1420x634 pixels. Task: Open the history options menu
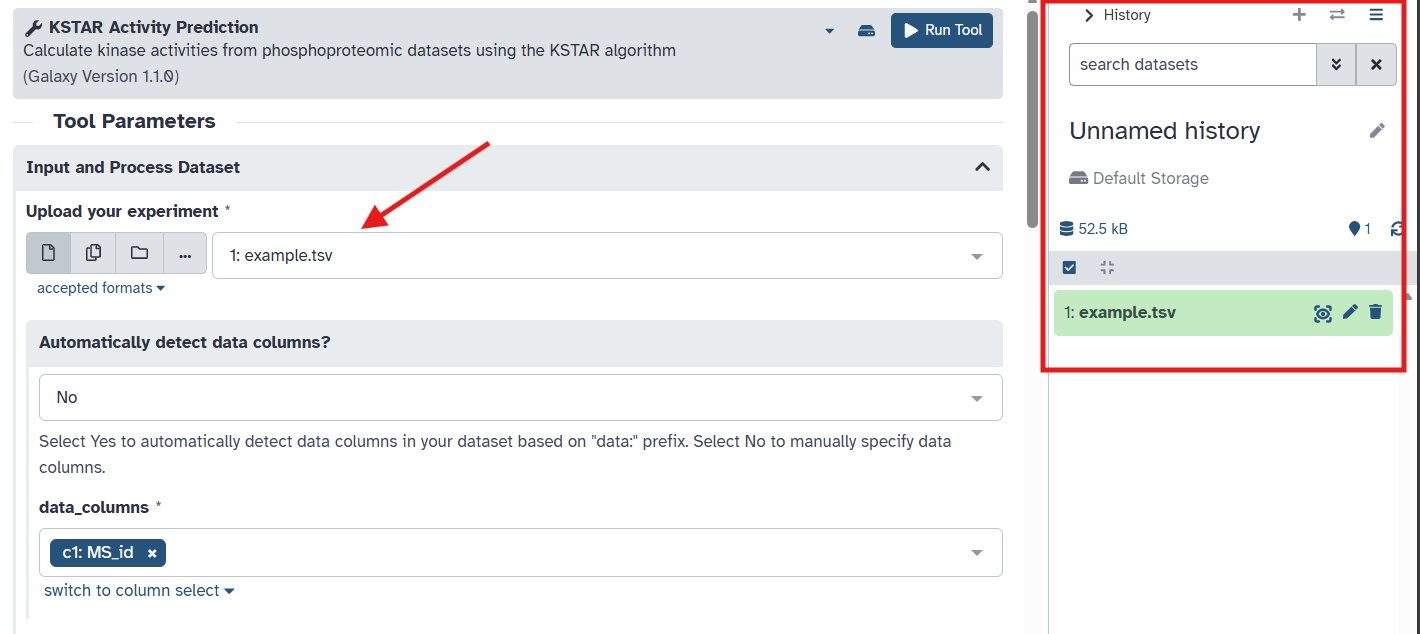(1376, 15)
